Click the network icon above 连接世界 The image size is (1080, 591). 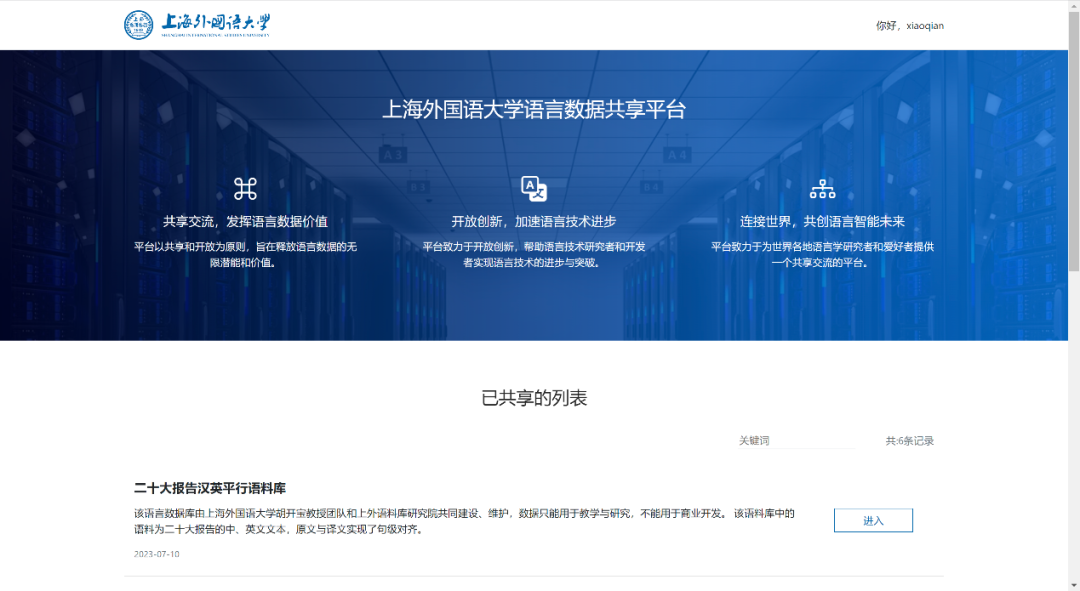pyautogui.click(x=822, y=188)
